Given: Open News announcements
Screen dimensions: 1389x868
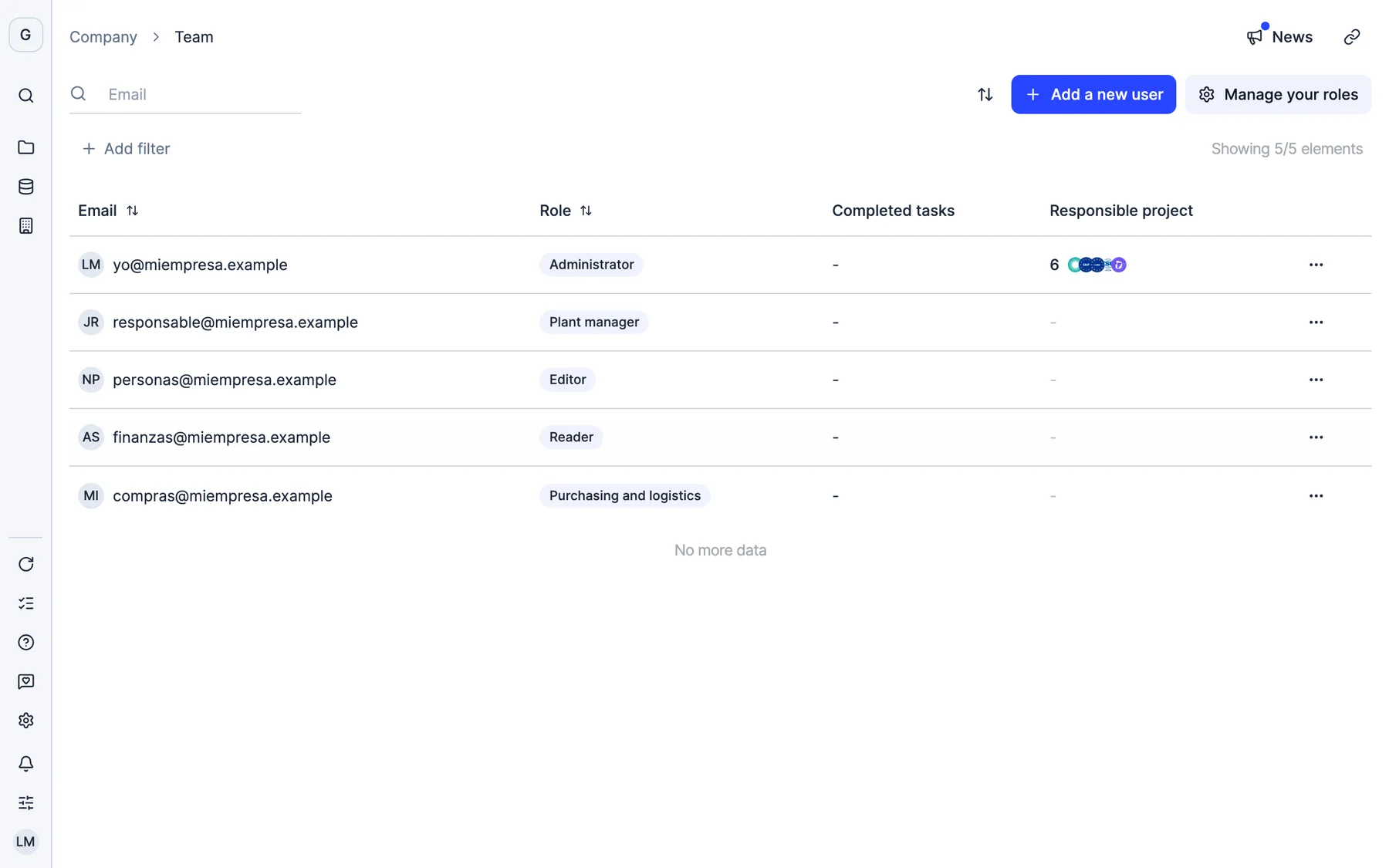Looking at the screenshot, I should [x=1279, y=37].
